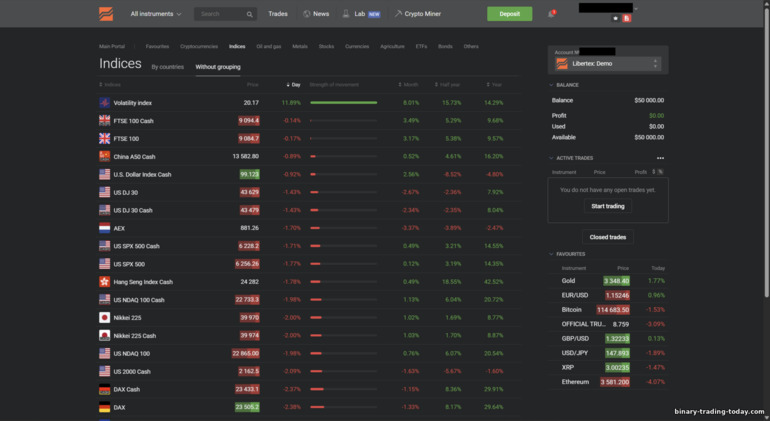
Task: Click the Hang Seng Index Cash flag icon
Action: click(105, 281)
